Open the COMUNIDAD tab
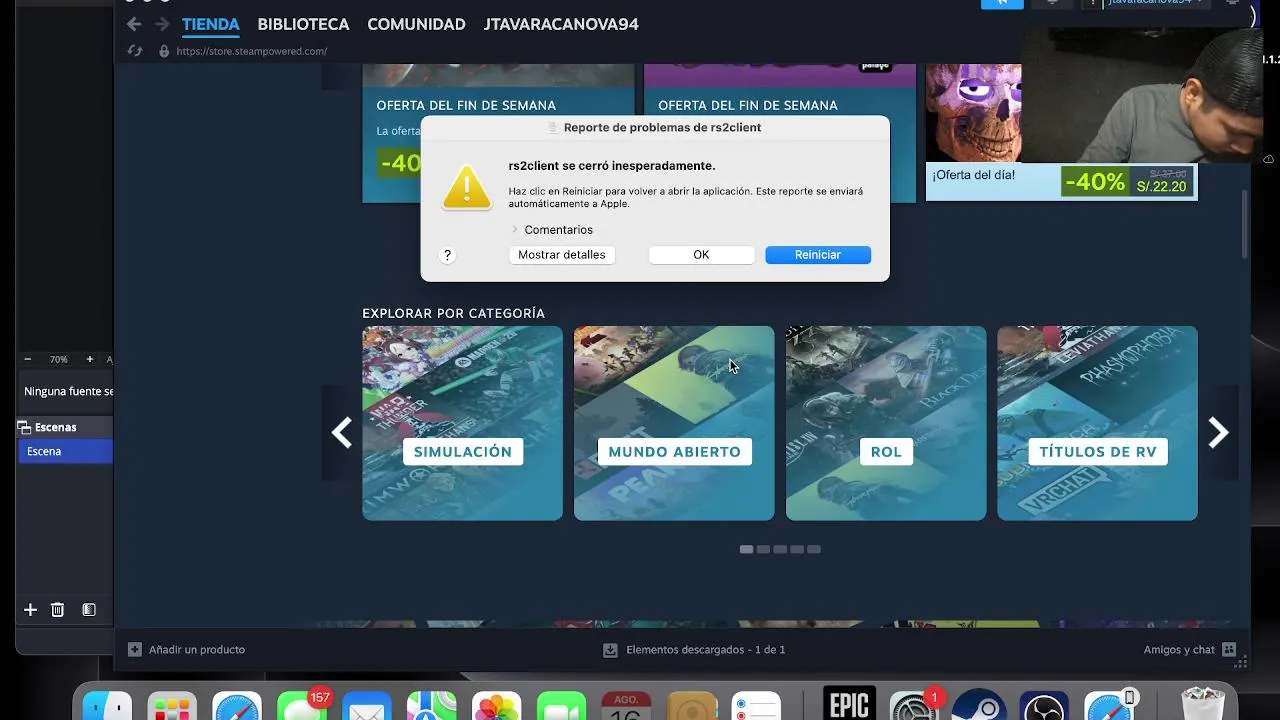This screenshot has height=720, width=1280. click(416, 24)
